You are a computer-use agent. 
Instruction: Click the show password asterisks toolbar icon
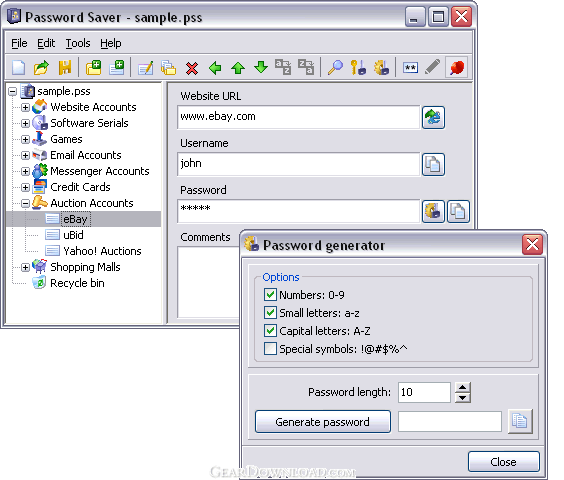pos(410,68)
